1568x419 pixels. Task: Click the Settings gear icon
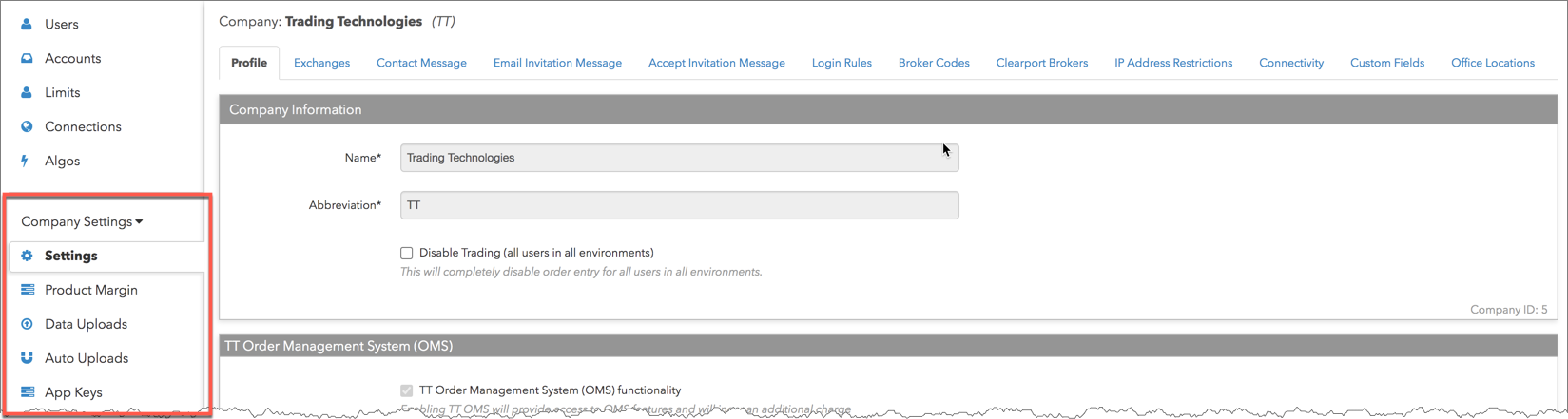click(x=27, y=256)
